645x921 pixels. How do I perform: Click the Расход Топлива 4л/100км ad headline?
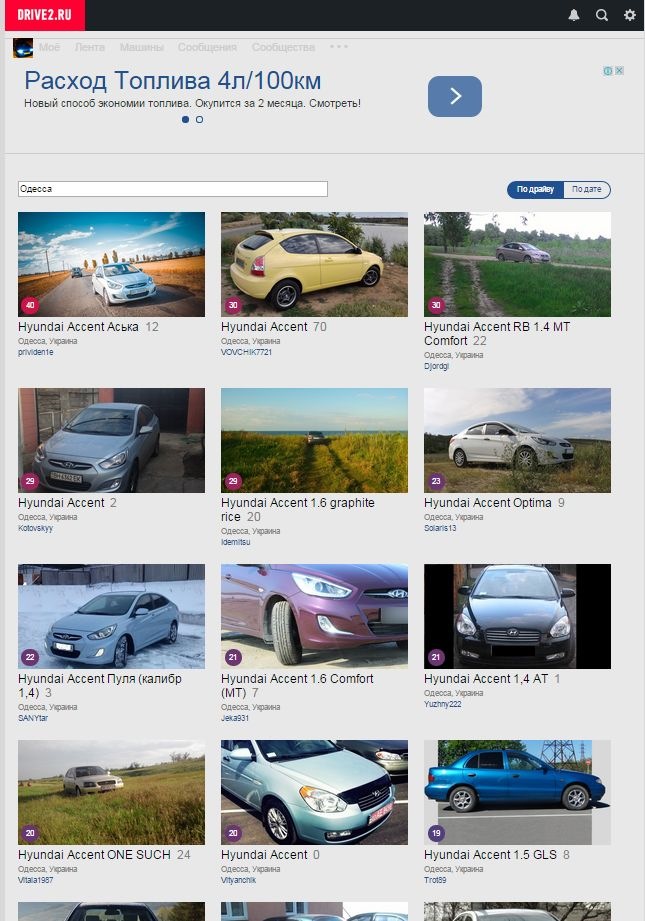tap(173, 80)
